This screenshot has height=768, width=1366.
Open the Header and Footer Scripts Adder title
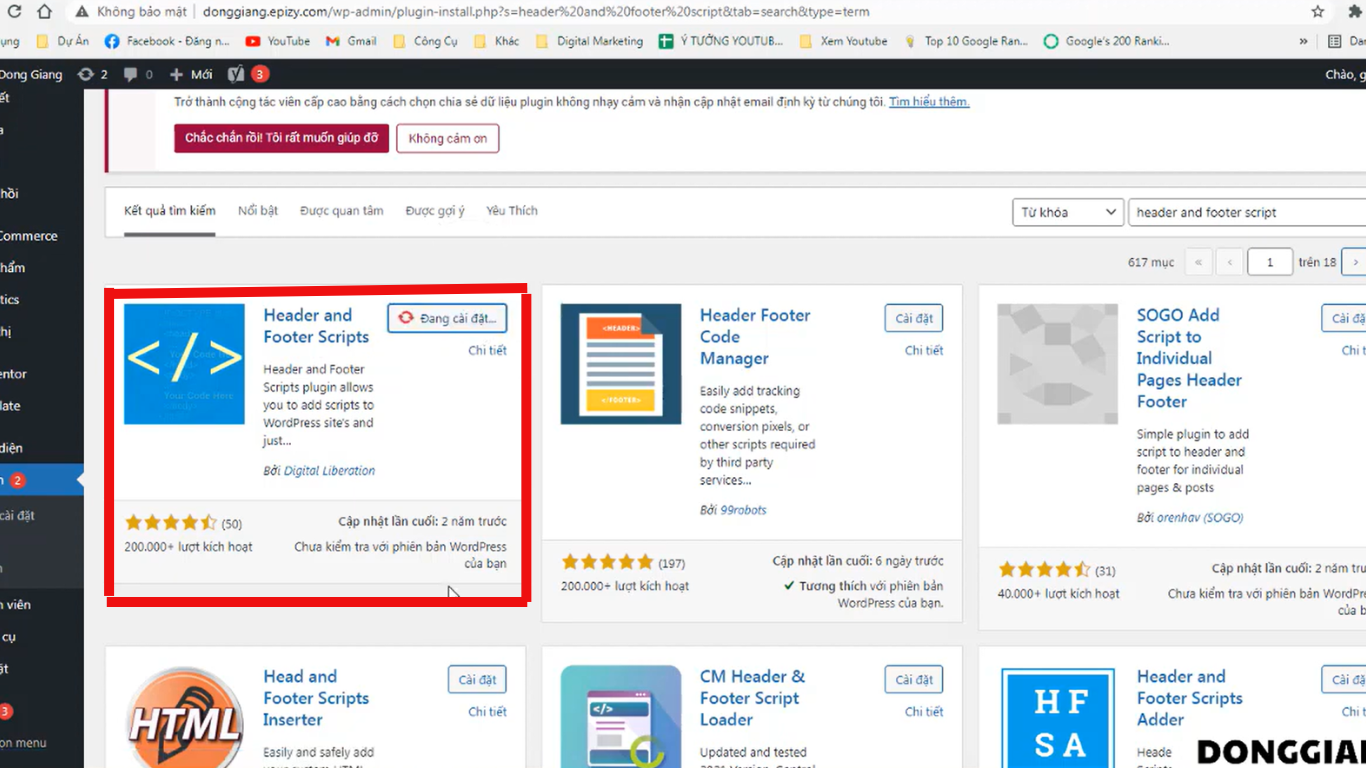1190,698
